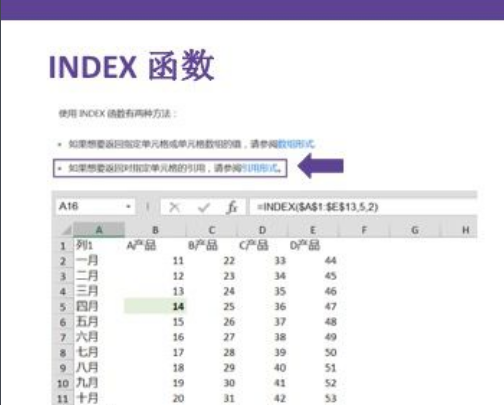This screenshot has width=504, height=405.
Task: Click the highlighted cell containing 14
Action: point(155,306)
